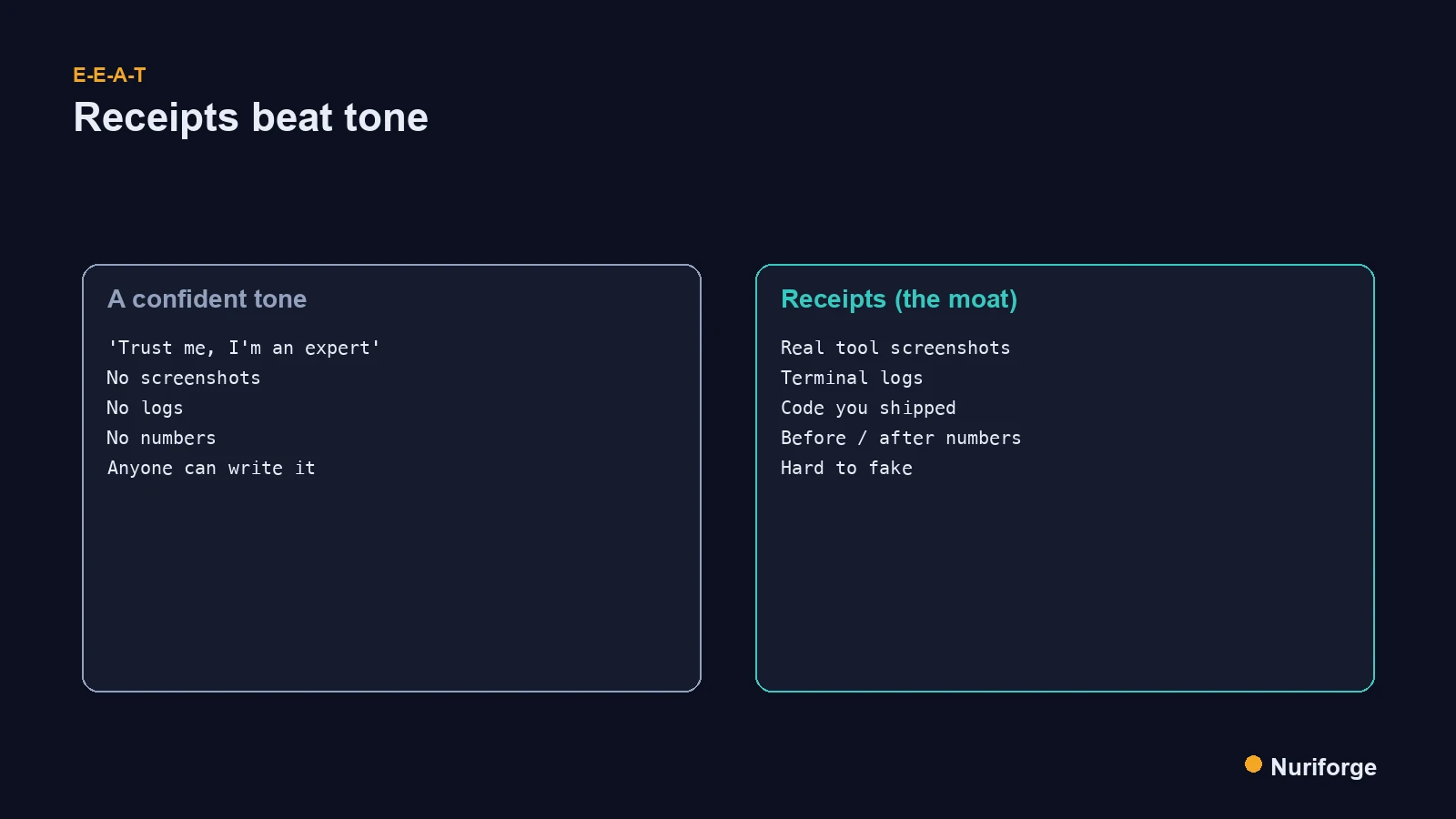Click the 'No screenshots' line

(184, 378)
